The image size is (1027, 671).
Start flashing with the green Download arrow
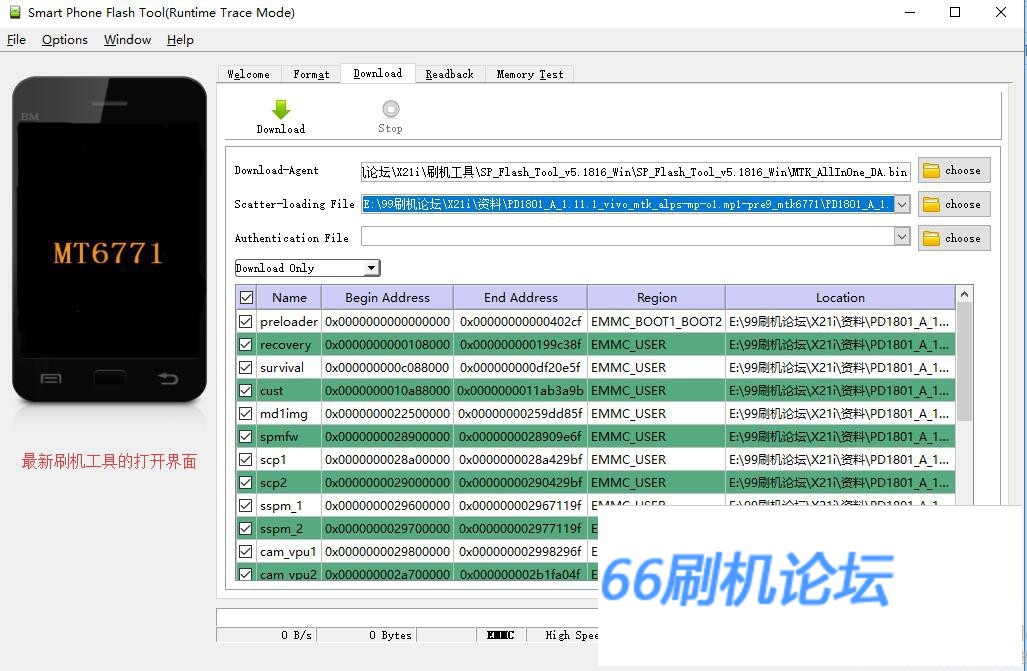pos(280,117)
